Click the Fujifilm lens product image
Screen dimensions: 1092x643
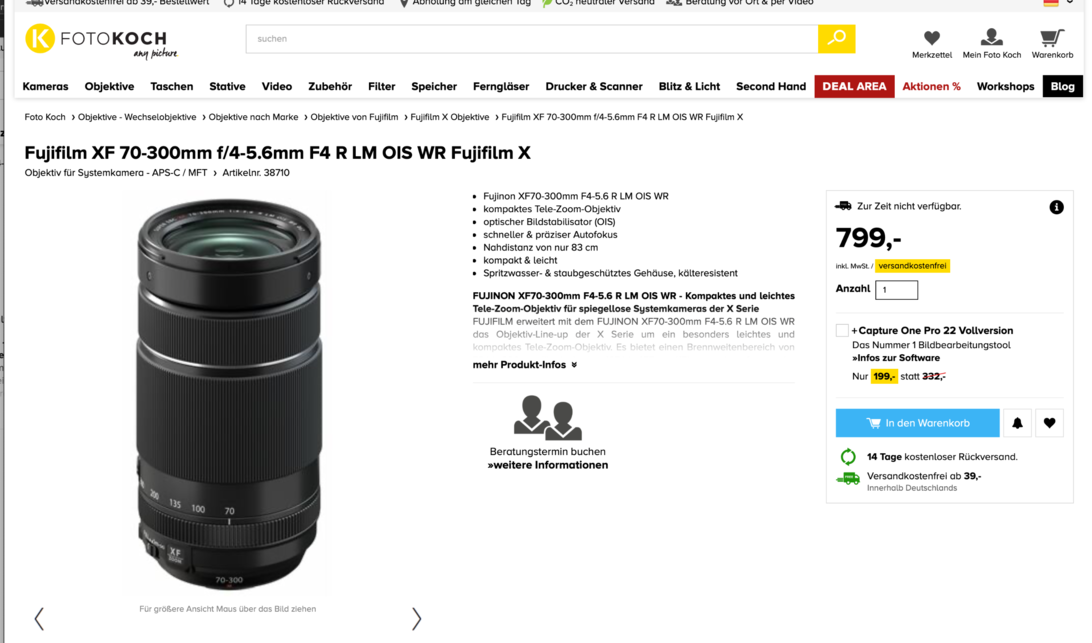click(229, 394)
